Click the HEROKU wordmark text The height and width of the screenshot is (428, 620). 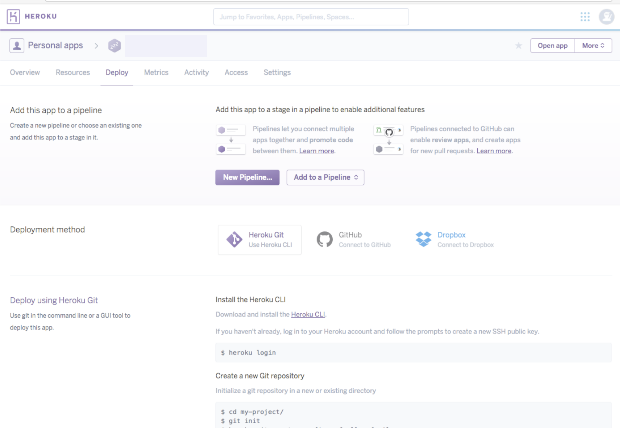(x=41, y=17)
